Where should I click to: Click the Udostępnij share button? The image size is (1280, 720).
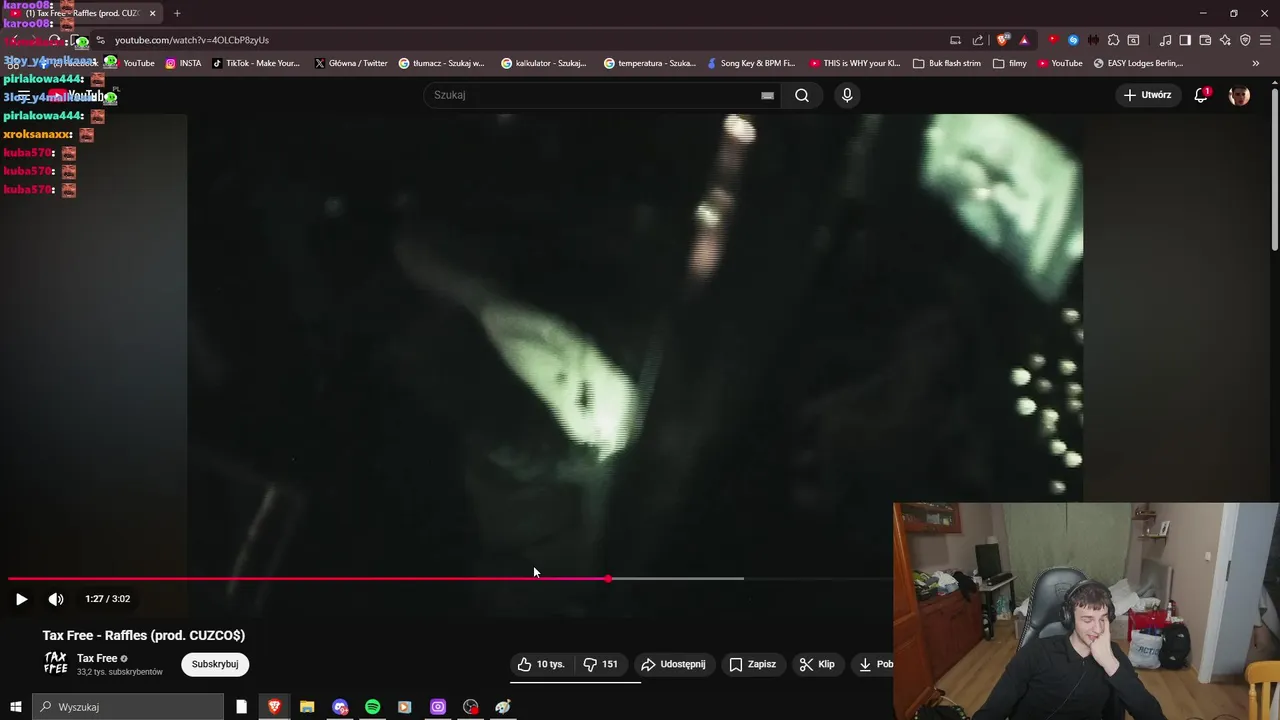pyautogui.click(x=673, y=664)
